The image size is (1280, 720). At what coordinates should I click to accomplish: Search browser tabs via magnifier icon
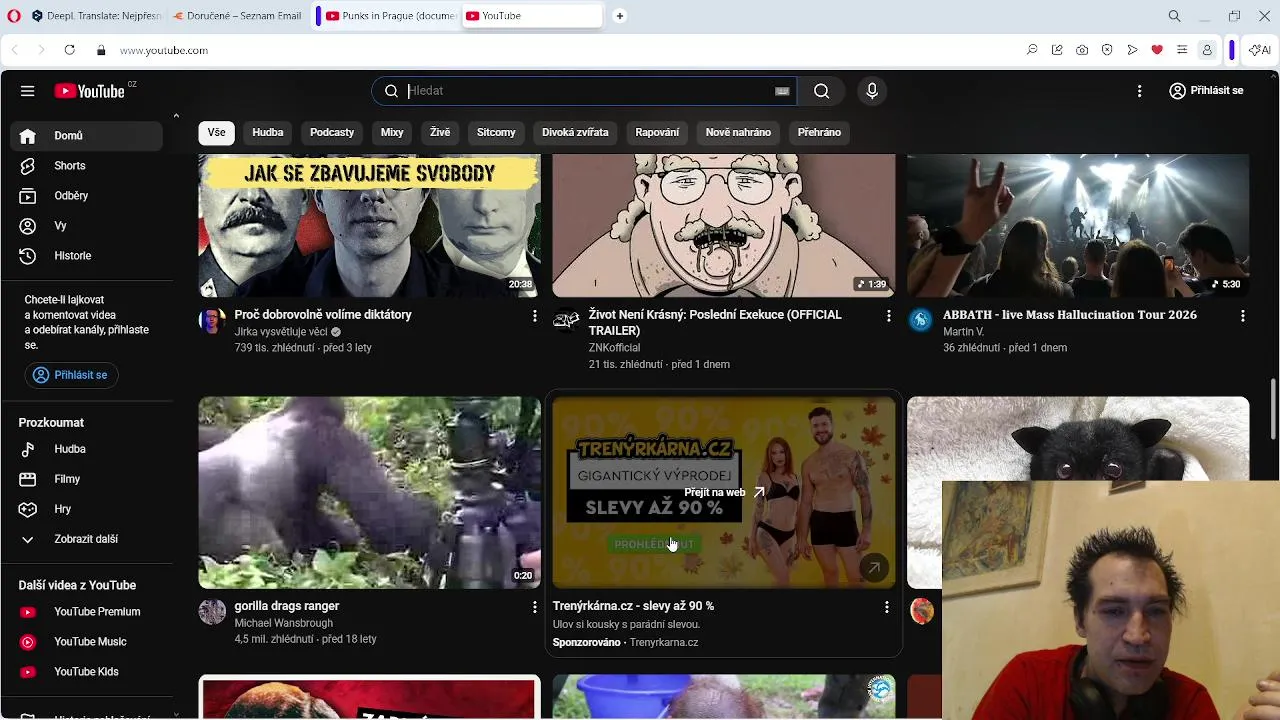(1174, 16)
